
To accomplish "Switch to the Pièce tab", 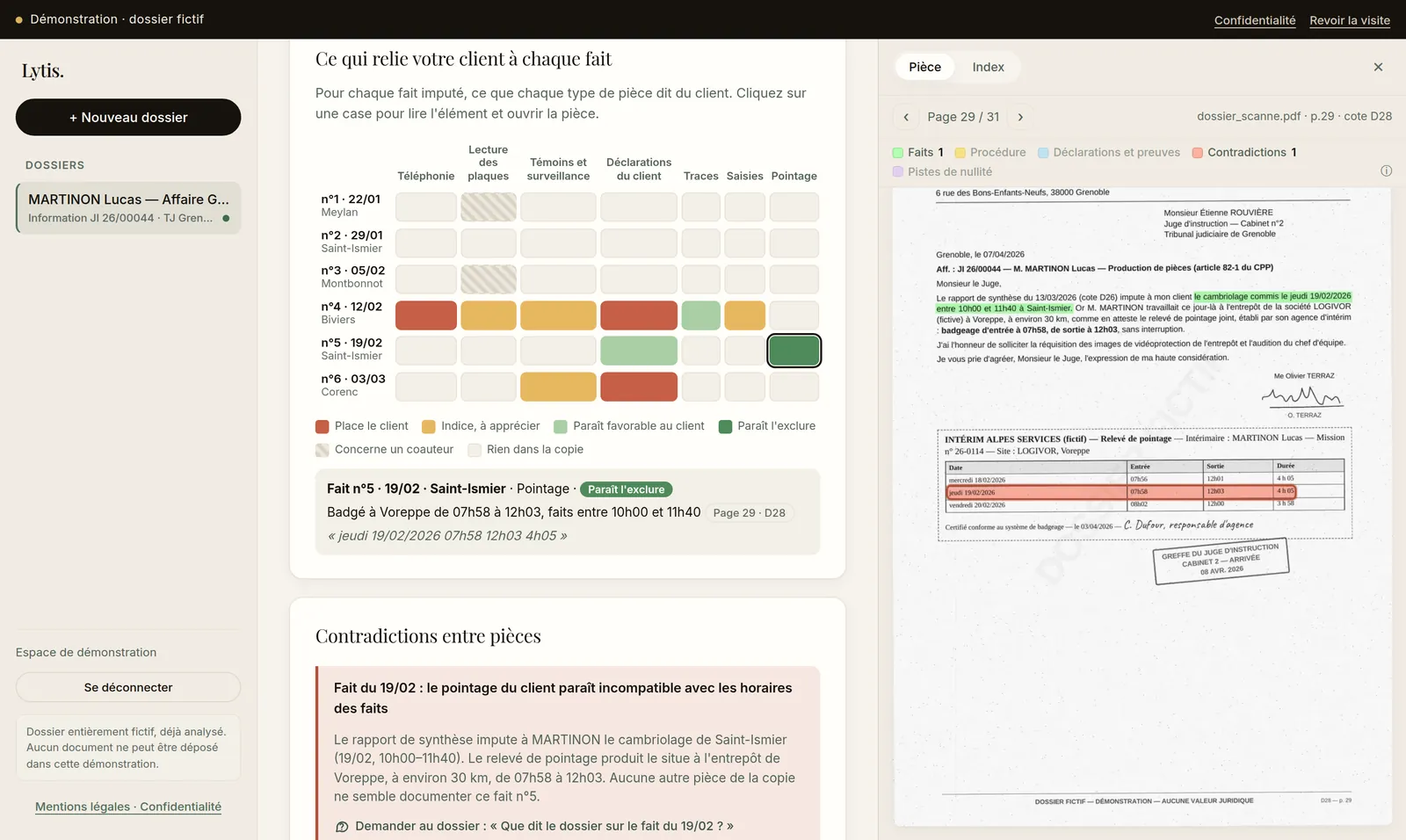I will [924, 67].
